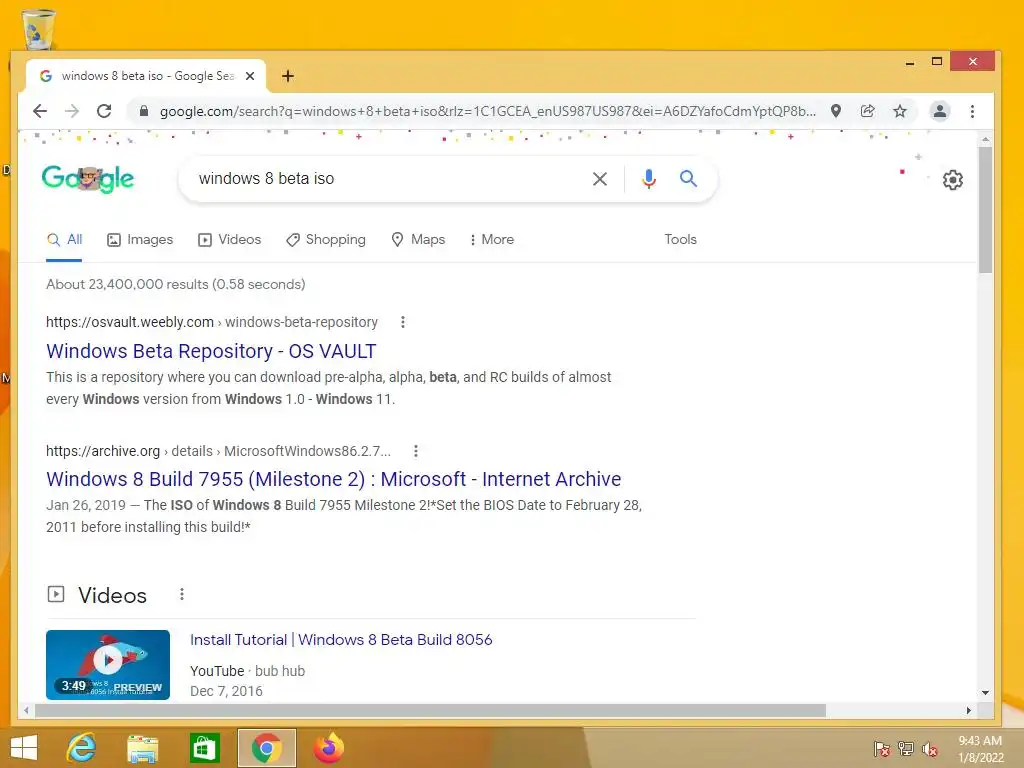The image size is (1024, 768).
Task: Switch to the Shopping tab
Action: (326, 240)
